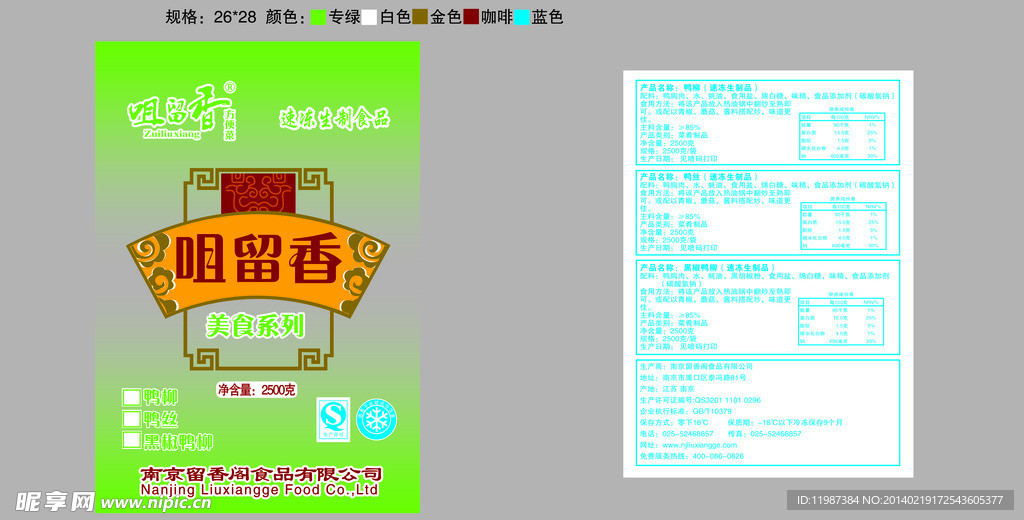
Task: Select the 速冻生制食品 script text
Action: [x=335, y=118]
